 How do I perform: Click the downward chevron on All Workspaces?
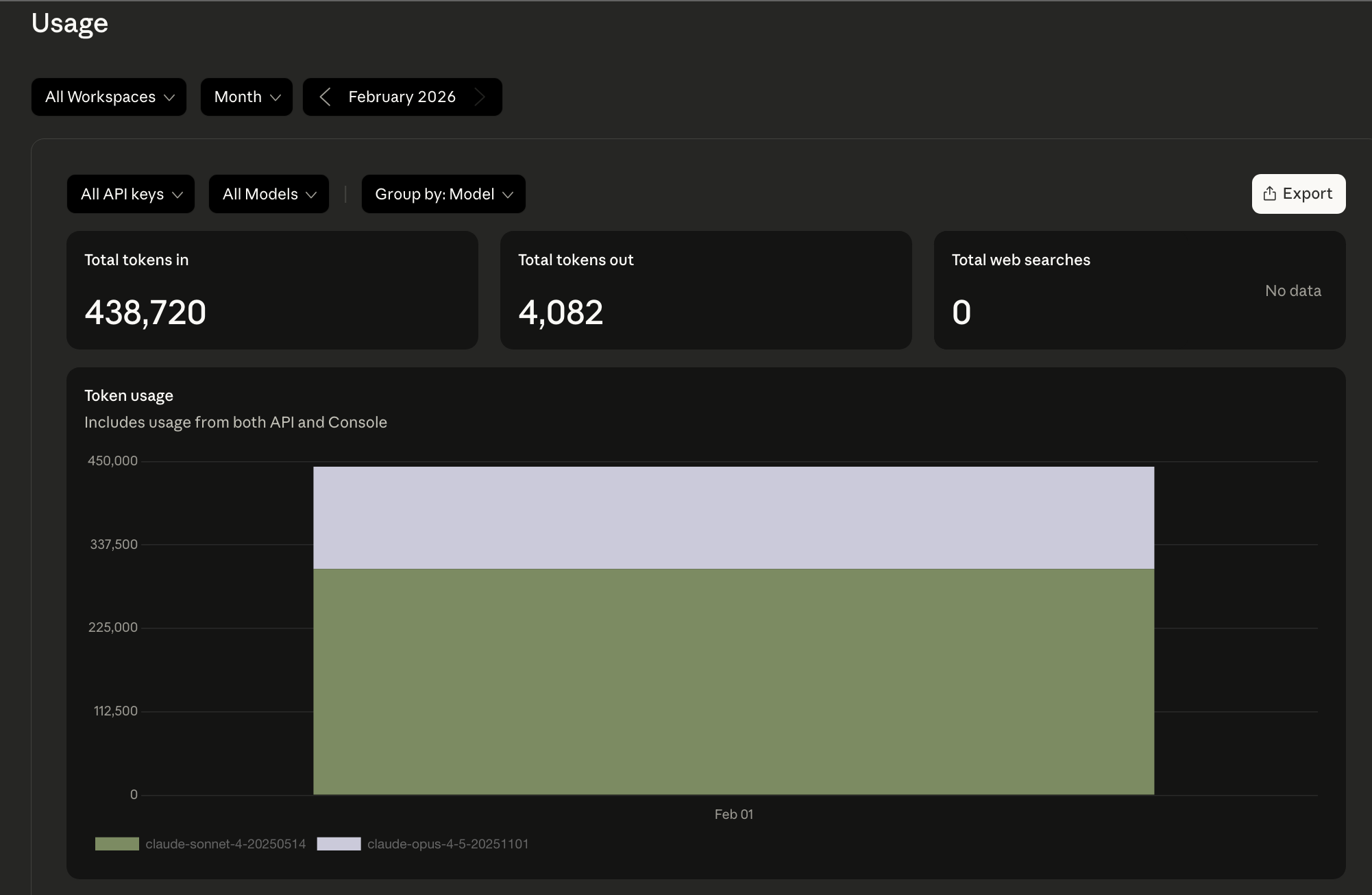(x=170, y=97)
